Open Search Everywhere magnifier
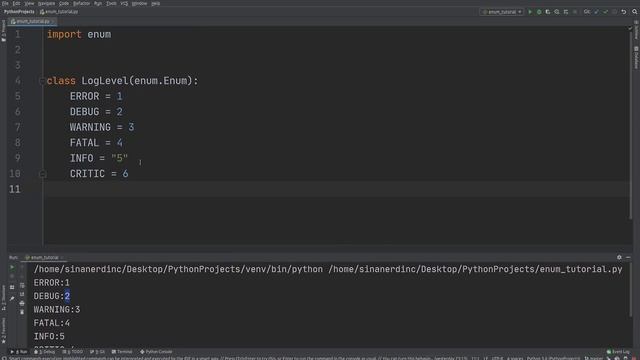The height and width of the screenshot is (360, 640). [634, 12]
